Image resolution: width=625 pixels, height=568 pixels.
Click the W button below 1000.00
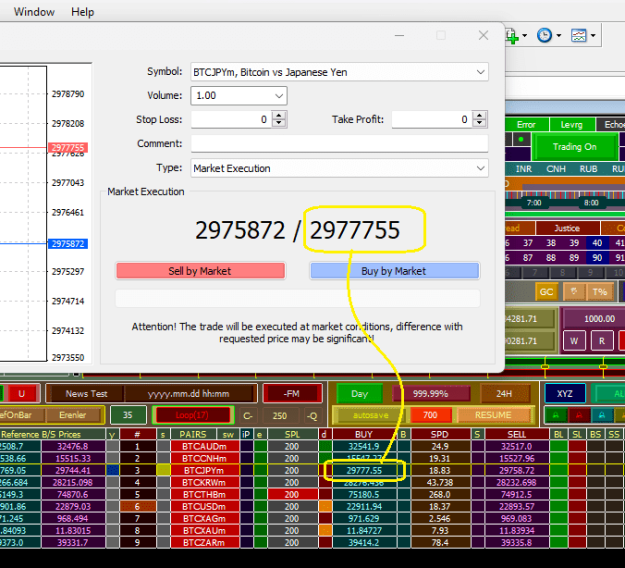click(x=574, y=341)
